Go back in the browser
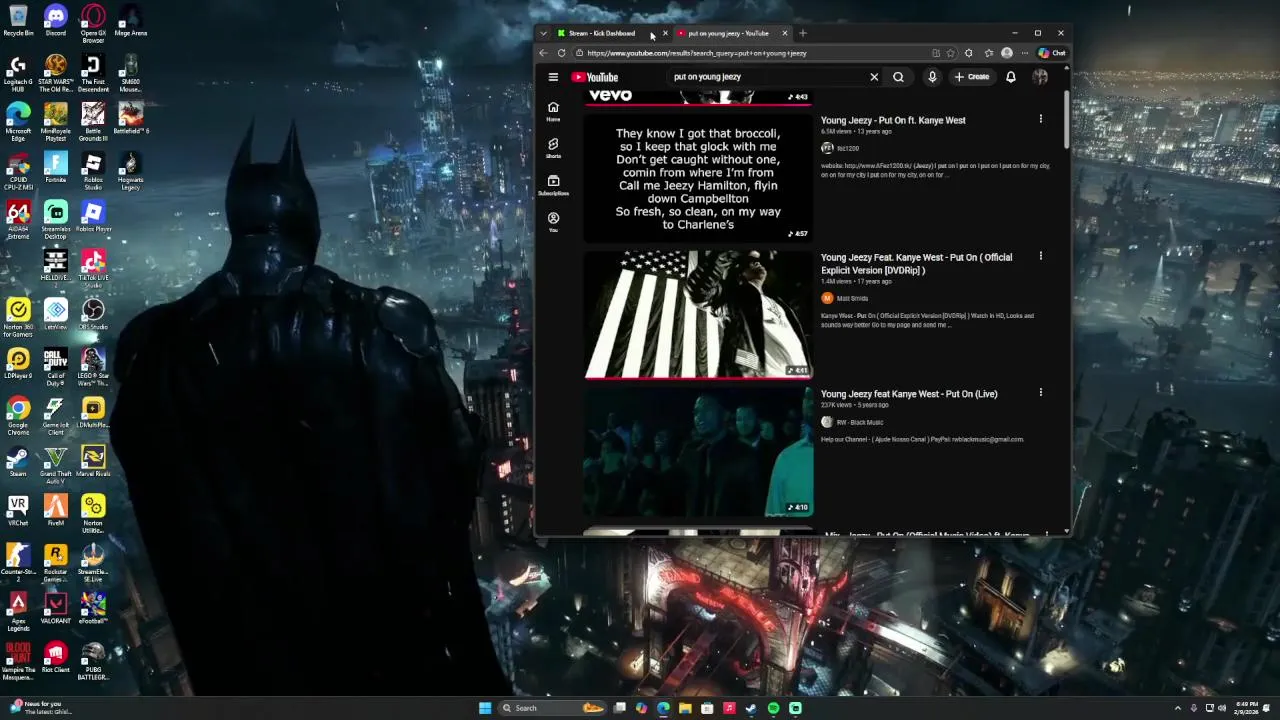Screen dimensions: 1280x720 click(x=543, y=53)
